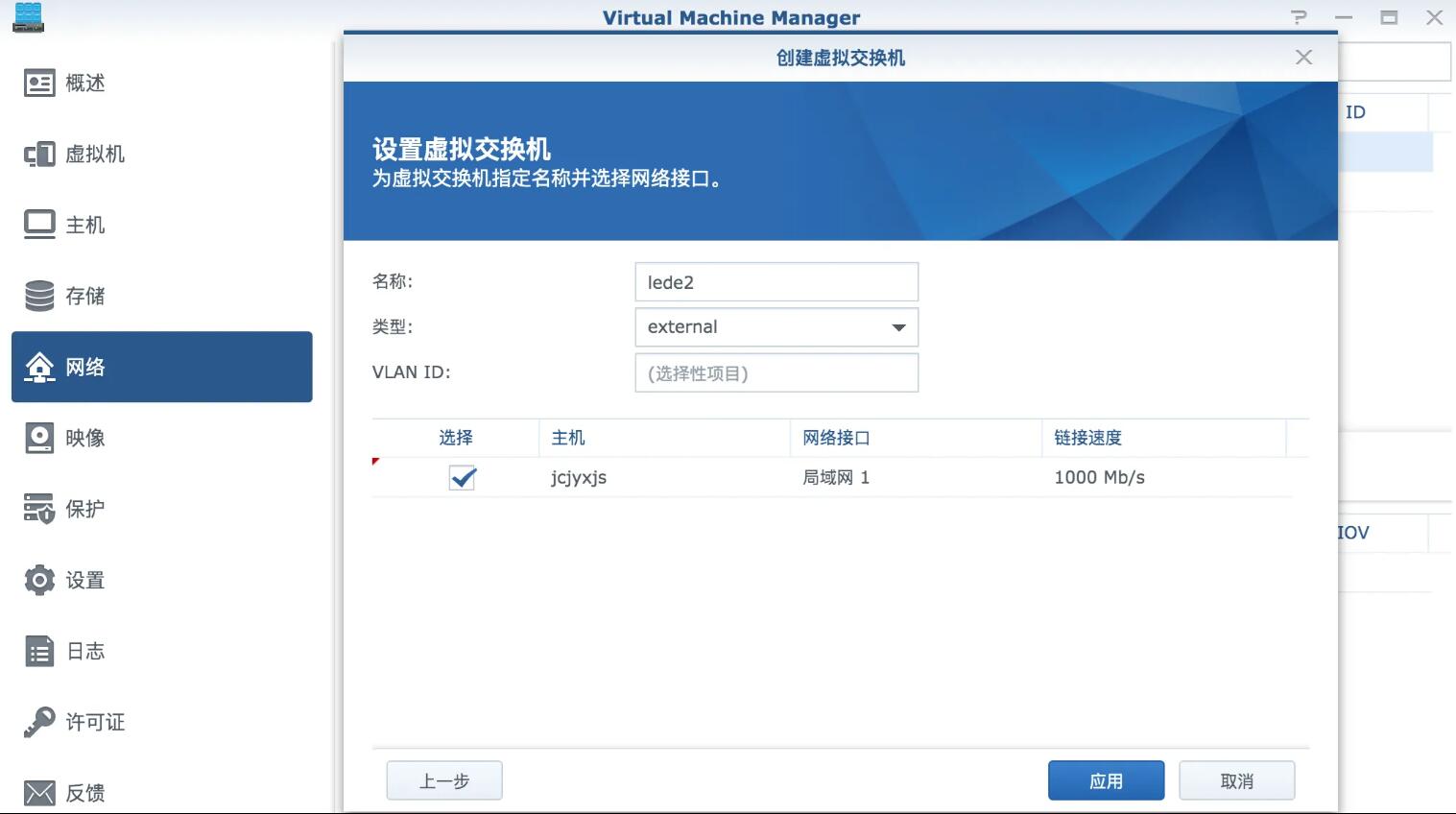Select the Network (网络) menu item
The width and height of the screenshot is (1456, 814).
tap(161, 367)
